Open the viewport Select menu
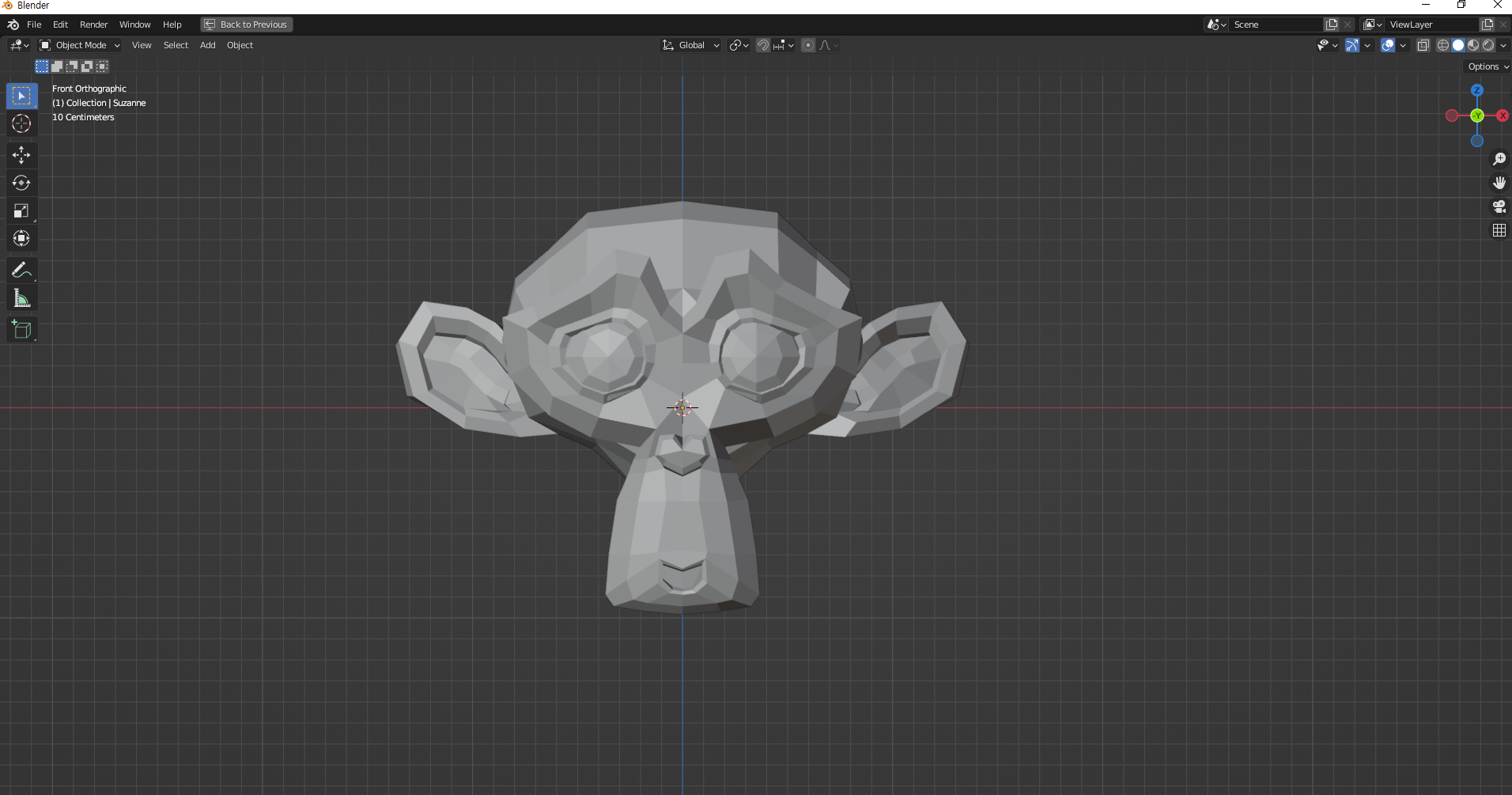Image resolution: width=1512 pixels, height=795 pixels. [x=176, y=45]
